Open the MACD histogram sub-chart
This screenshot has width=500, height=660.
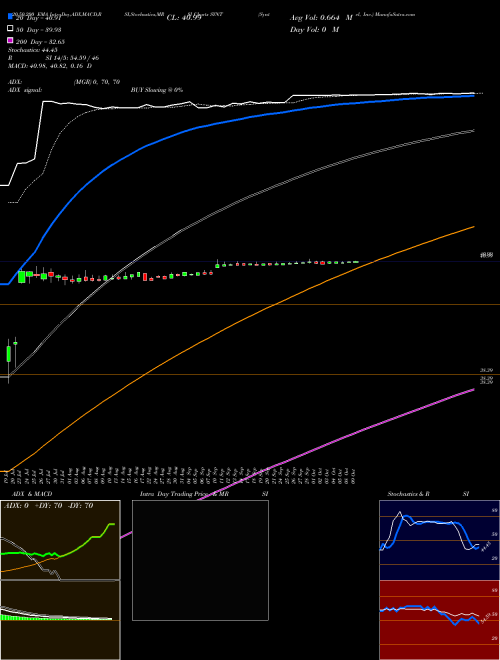click(x=60, y=620)
